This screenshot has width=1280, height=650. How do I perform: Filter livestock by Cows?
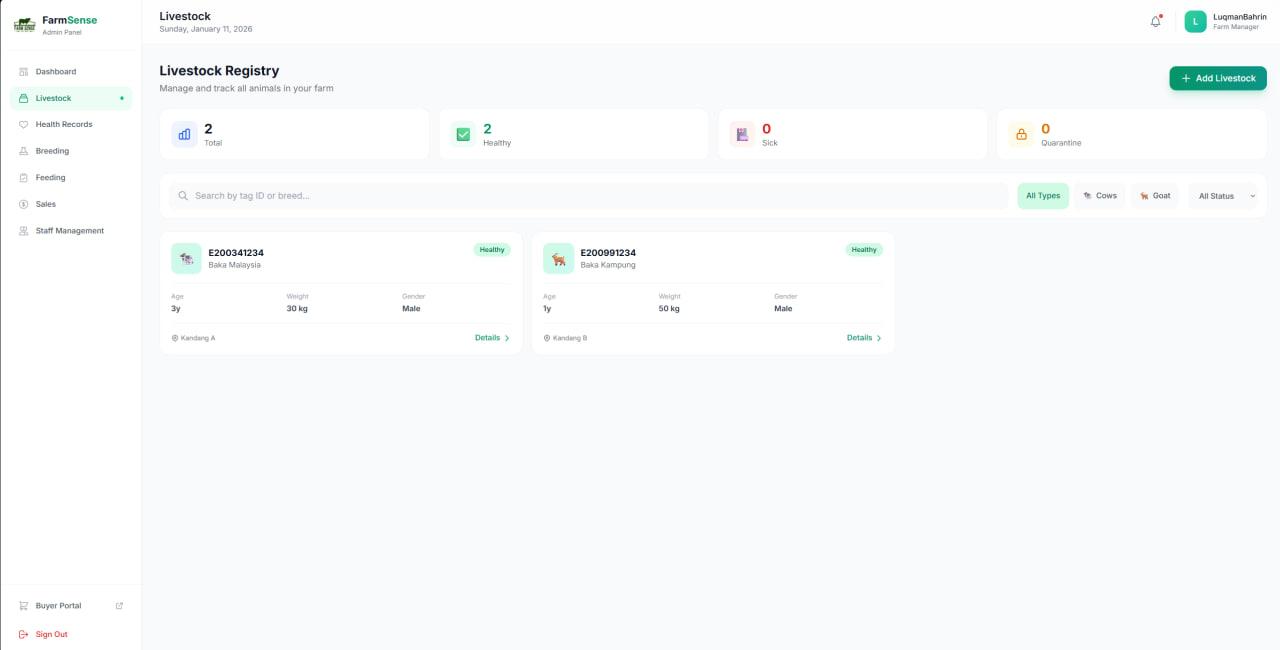point(1100,195)
